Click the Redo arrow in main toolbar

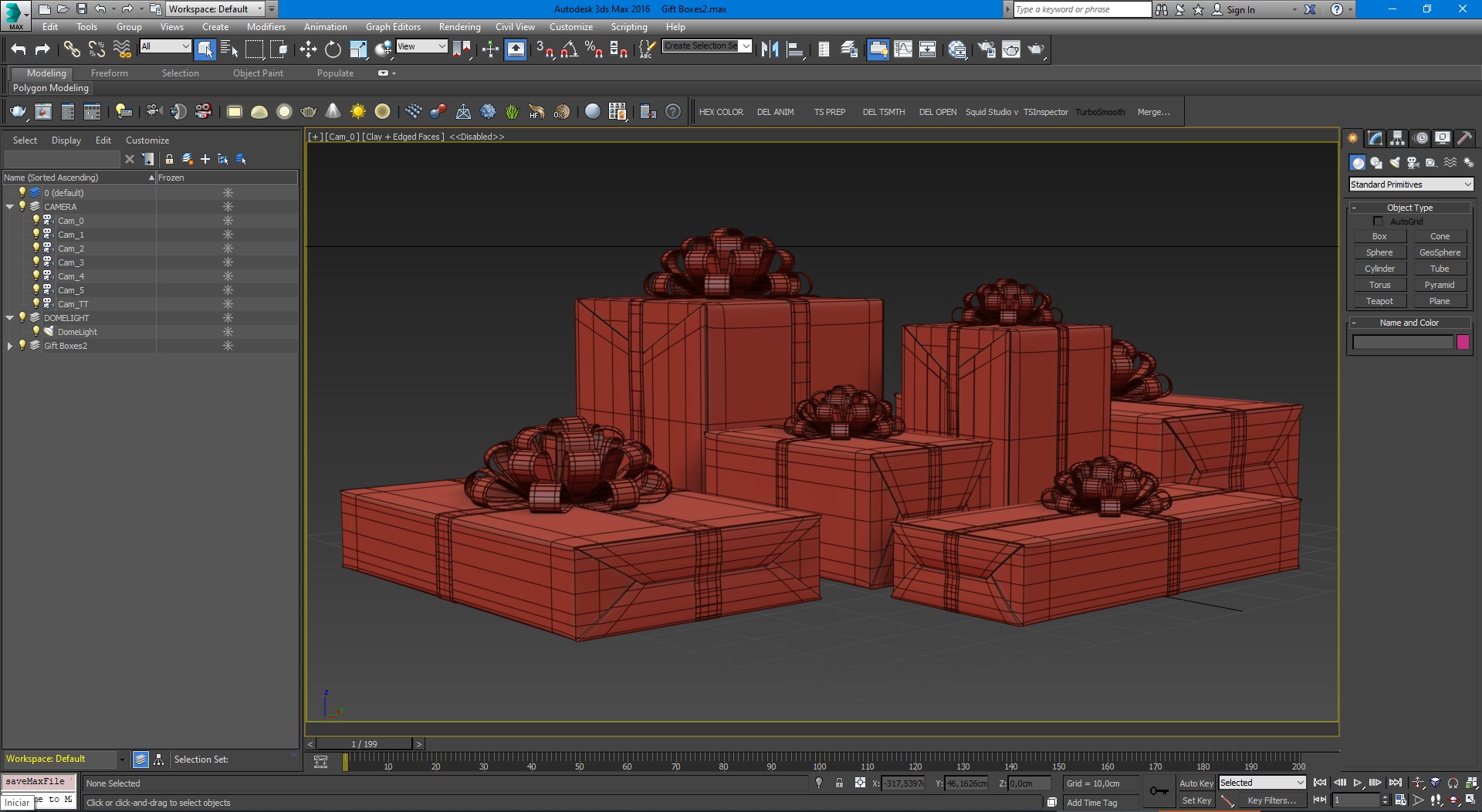tap(42, 49)
